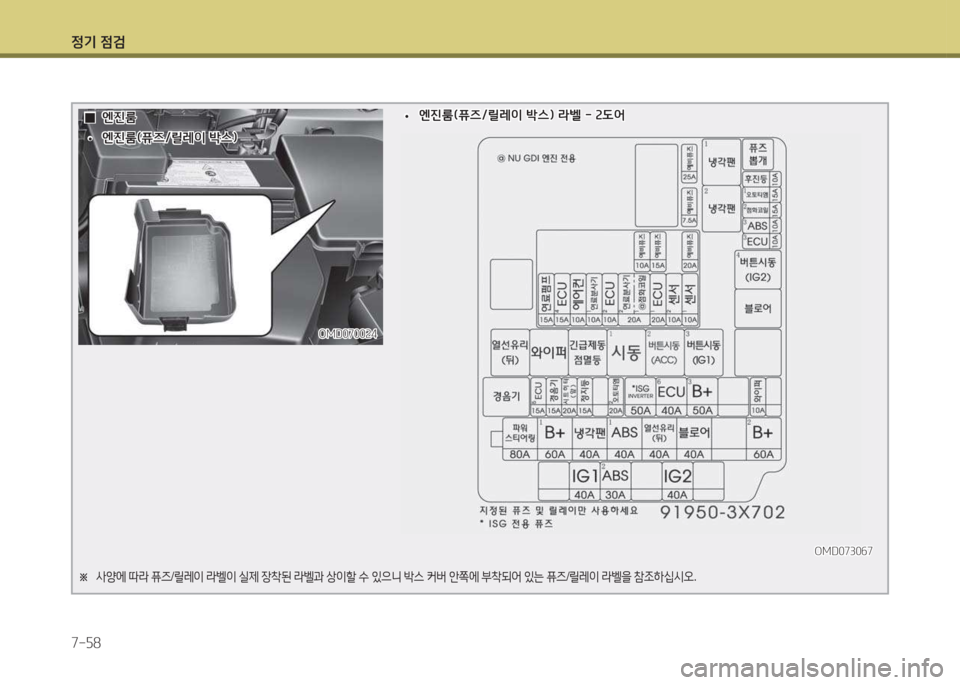Click the ECU 40A fuse
The width and height of the screenshot is (960, 685).
coord(671,397)
